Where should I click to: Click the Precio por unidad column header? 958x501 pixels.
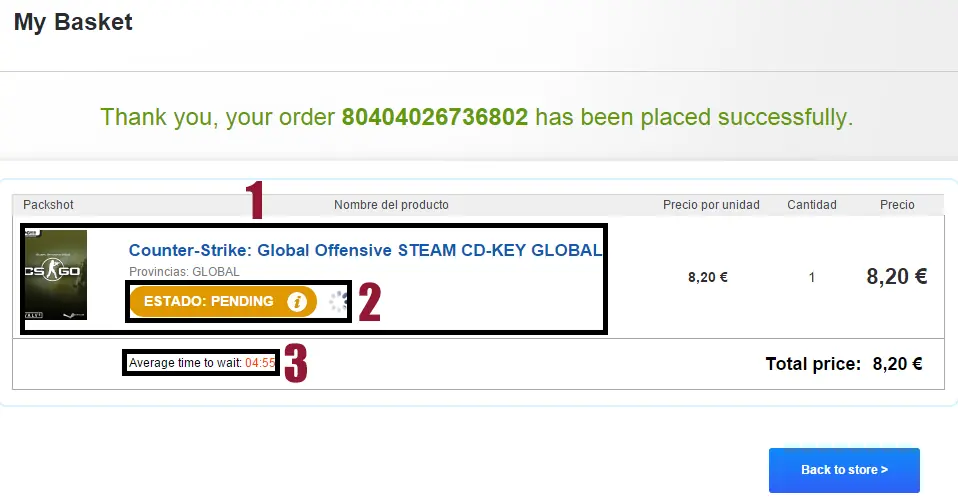711,205
